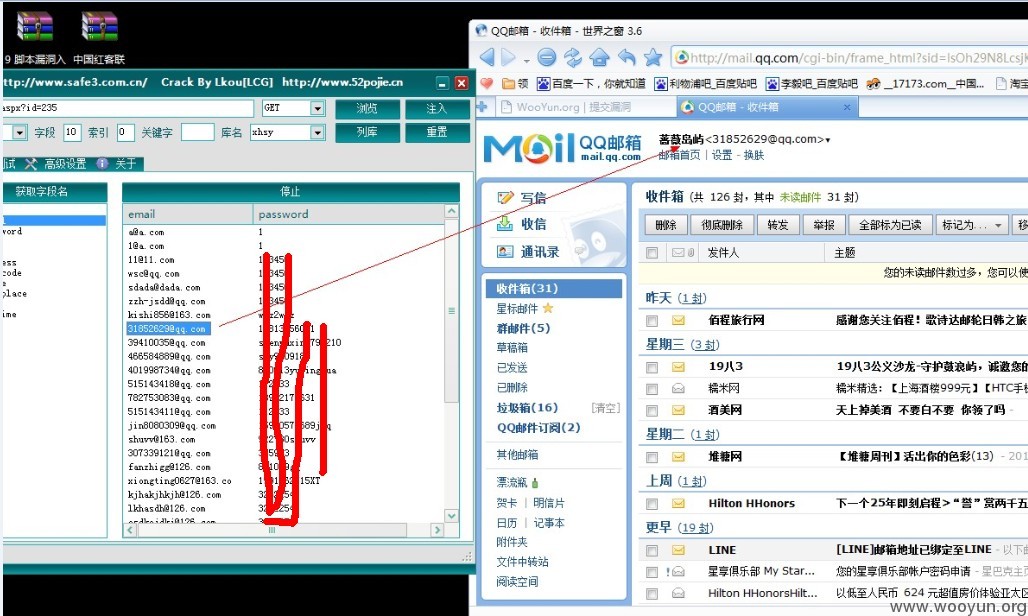Click the QQ邮箱 Mail logo
This screenshot has height=616, width=1028.
click(x=563, y=147)
